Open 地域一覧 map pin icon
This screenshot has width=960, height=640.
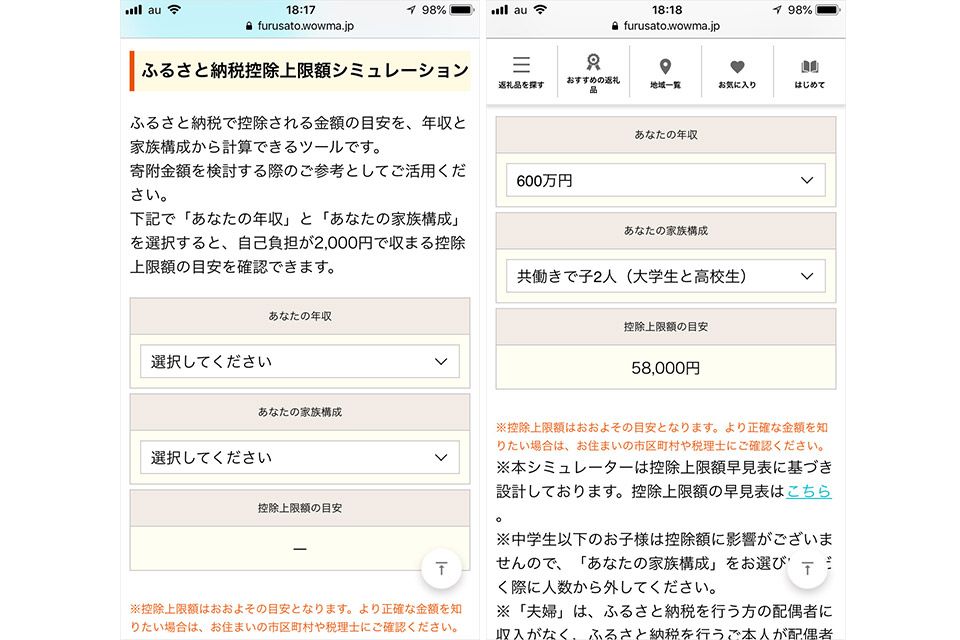665,72
